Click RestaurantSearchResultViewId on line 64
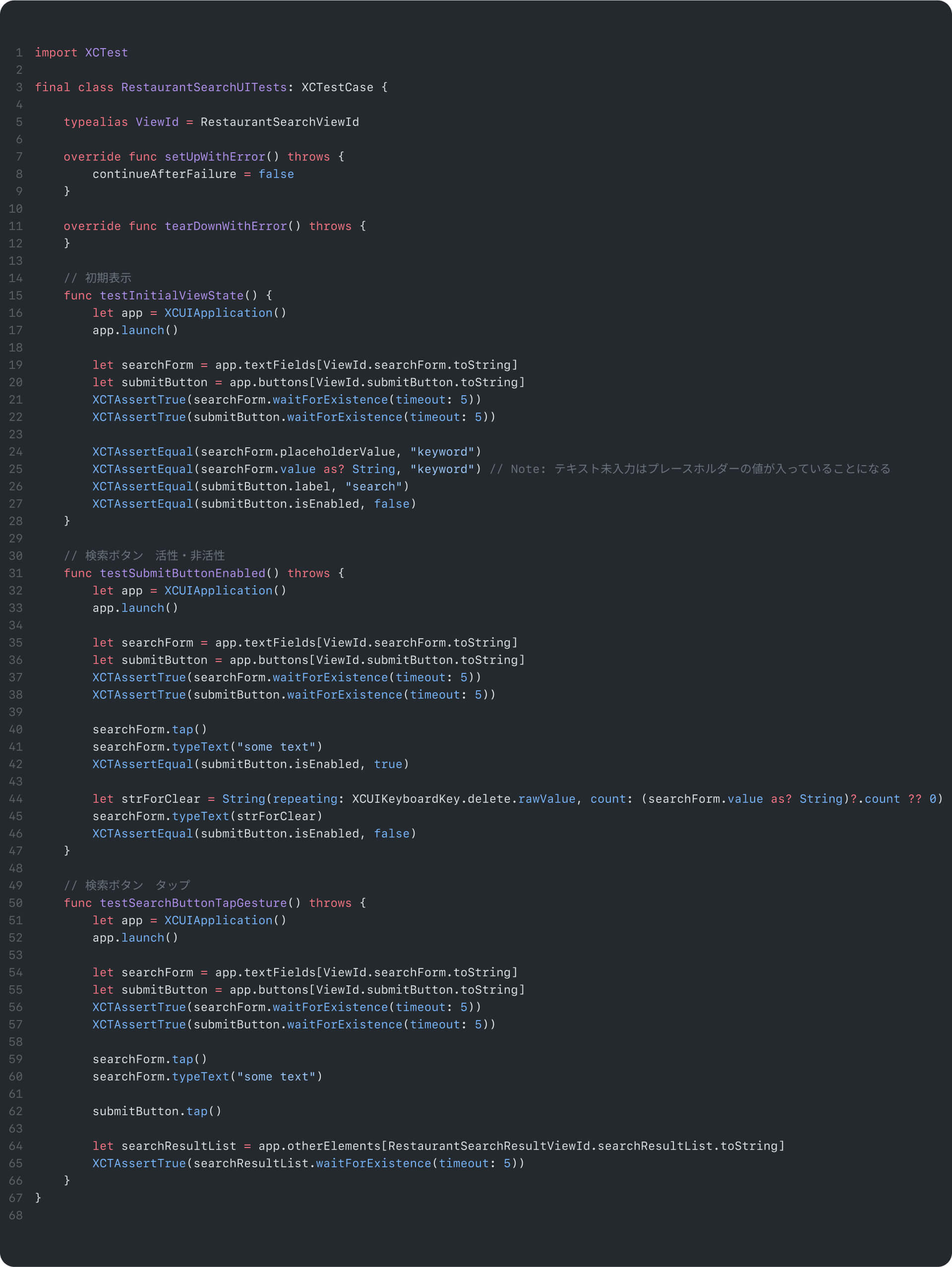 [x=488, y=1146]
